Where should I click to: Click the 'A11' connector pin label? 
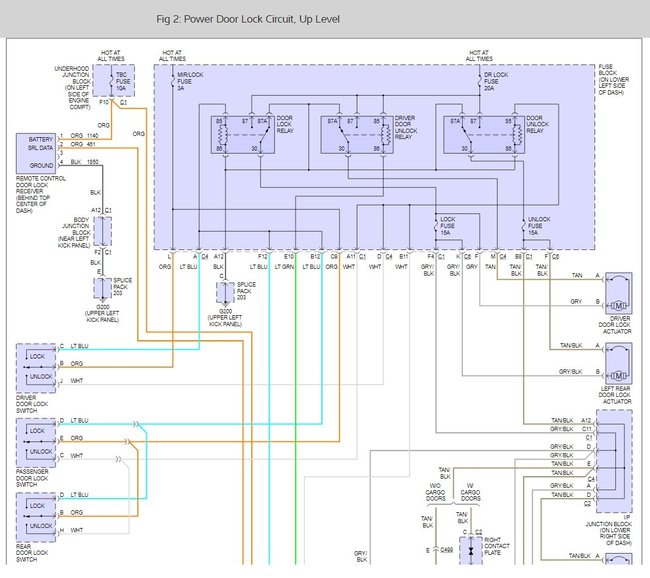[x=351, y=257]
